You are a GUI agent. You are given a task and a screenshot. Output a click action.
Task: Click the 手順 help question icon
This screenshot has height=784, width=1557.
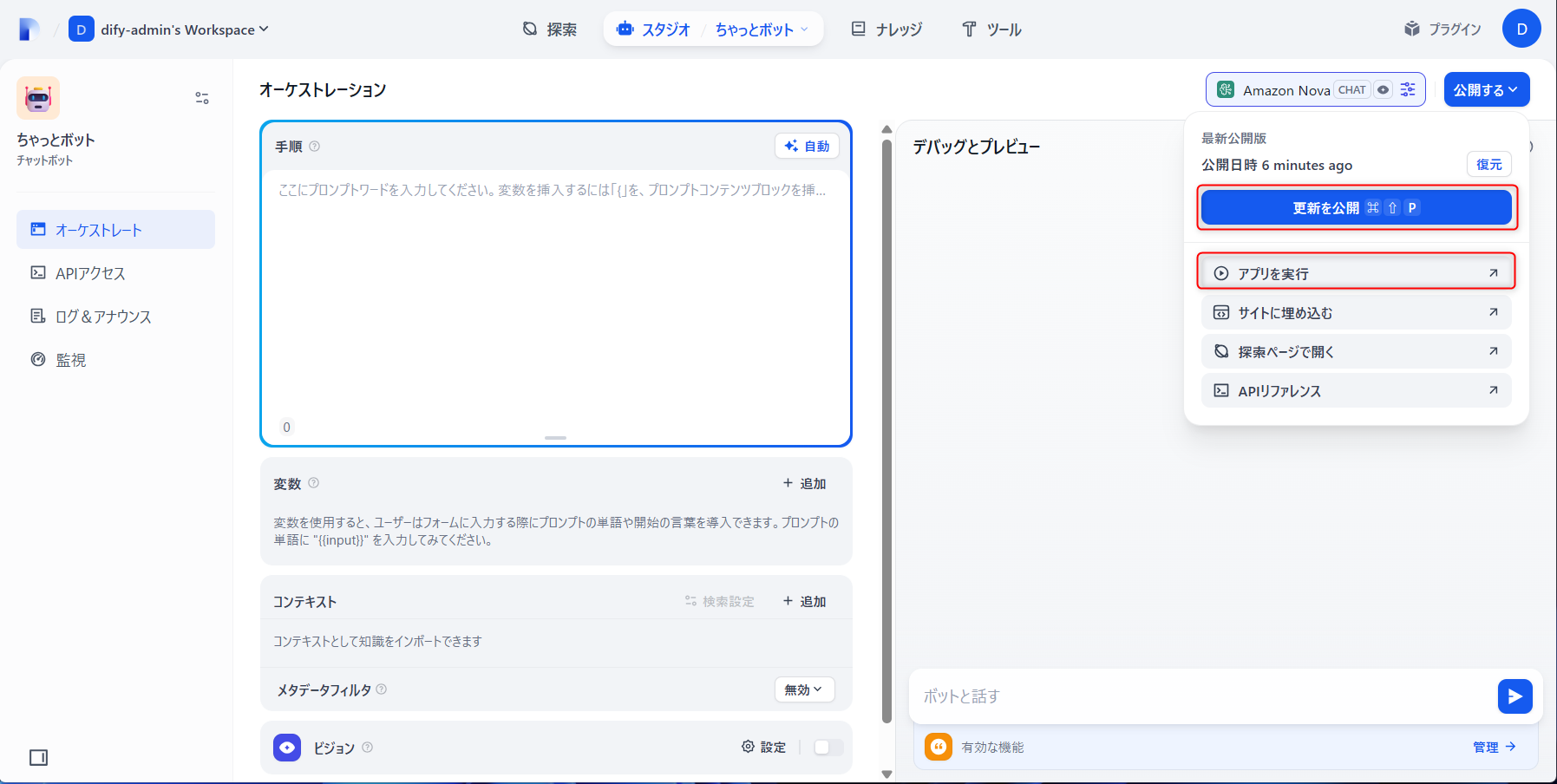pyautogui.click(x=315, y=147)
